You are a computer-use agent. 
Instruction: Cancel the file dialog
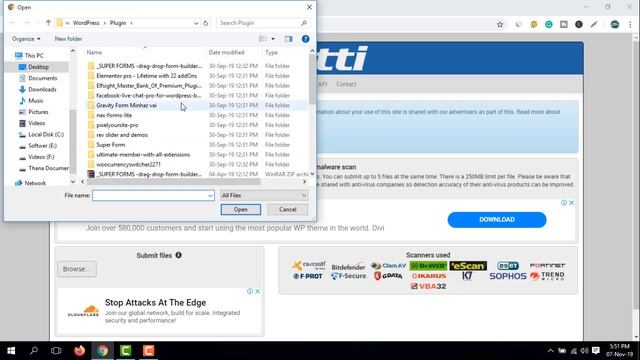tap(287, 209)
